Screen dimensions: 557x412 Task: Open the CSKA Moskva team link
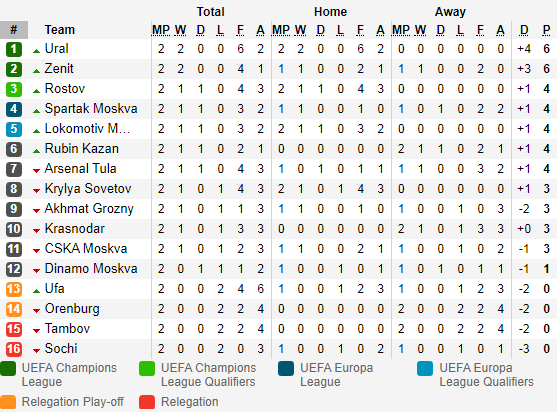point(86,249)
